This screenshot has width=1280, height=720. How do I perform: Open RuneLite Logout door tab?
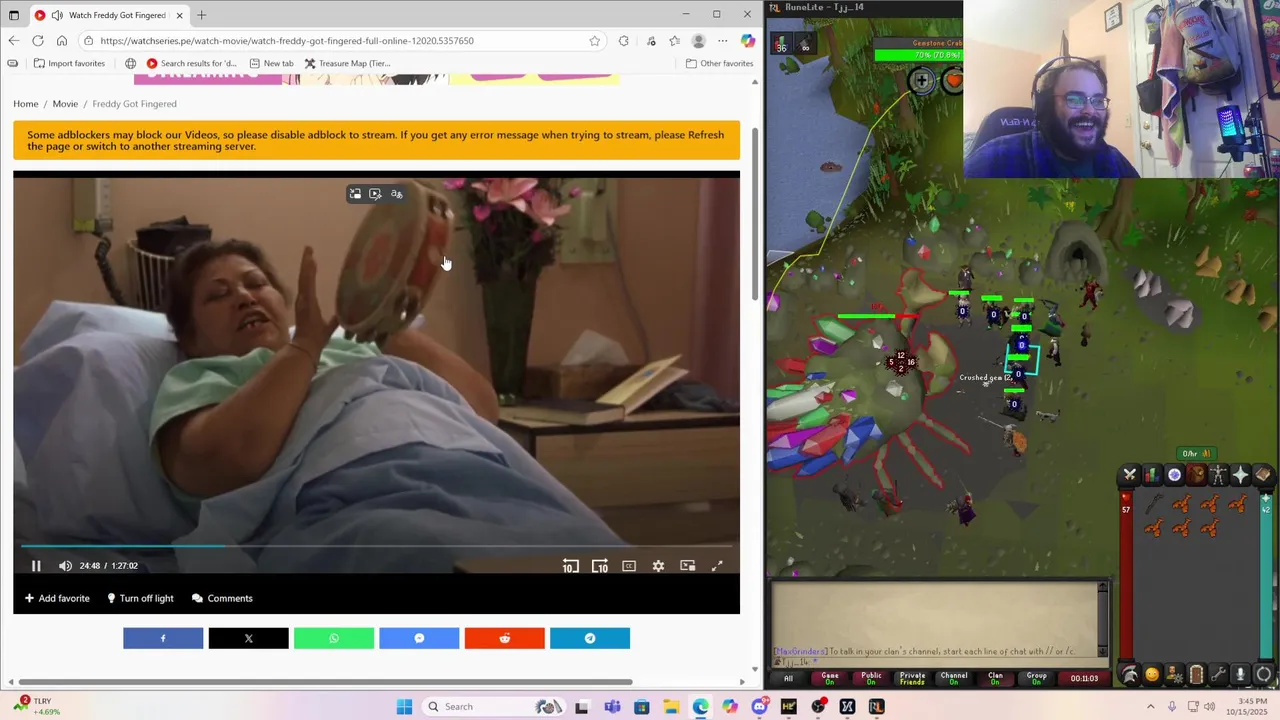point(1196,675)
